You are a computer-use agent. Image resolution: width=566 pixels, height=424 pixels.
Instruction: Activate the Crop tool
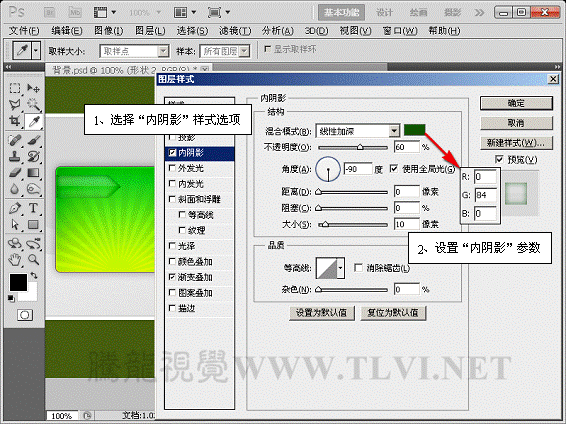pos(15,121)
